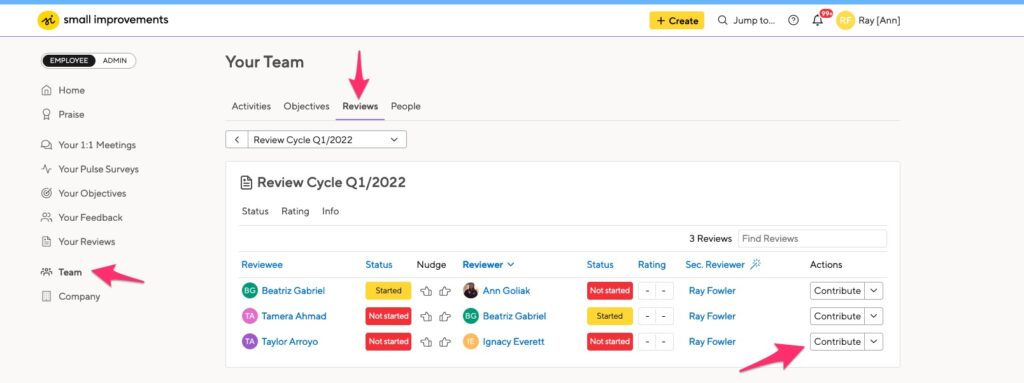1024x383 pixels.
Task: Open reviewer Ann Goliak's link
Action: (506, 291)
